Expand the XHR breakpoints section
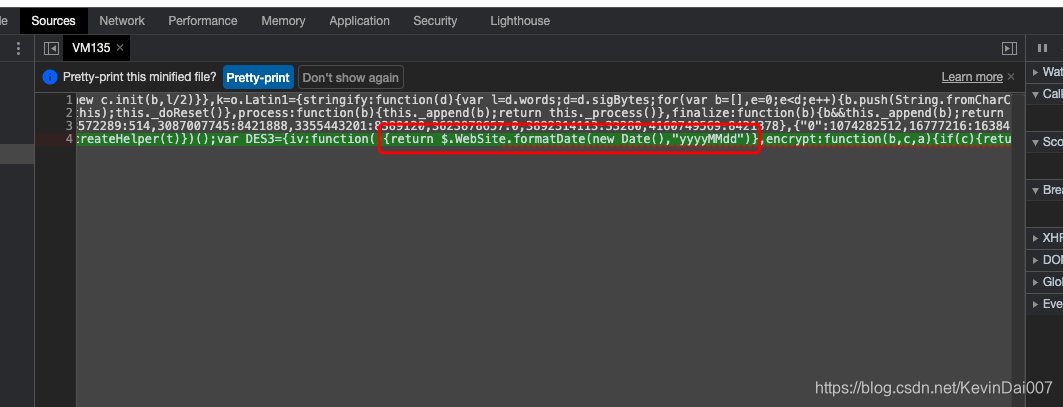 point(1045,238)
